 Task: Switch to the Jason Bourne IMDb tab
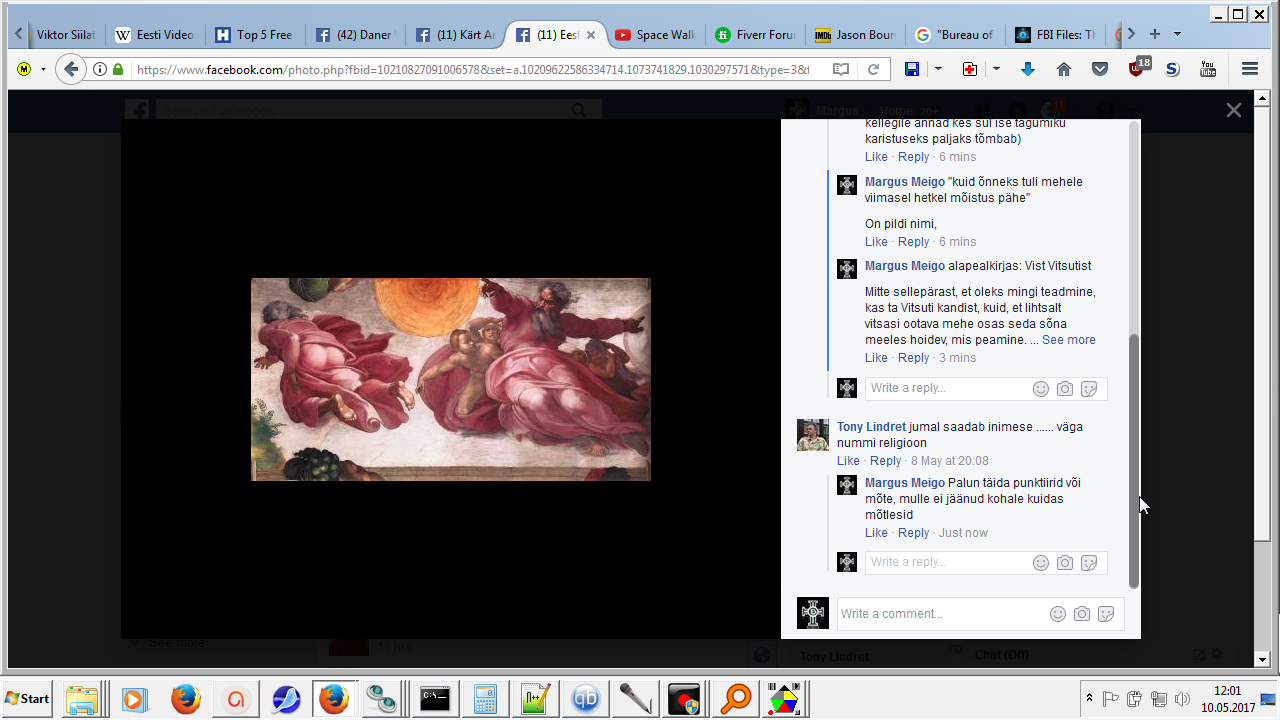pos(854,35)
